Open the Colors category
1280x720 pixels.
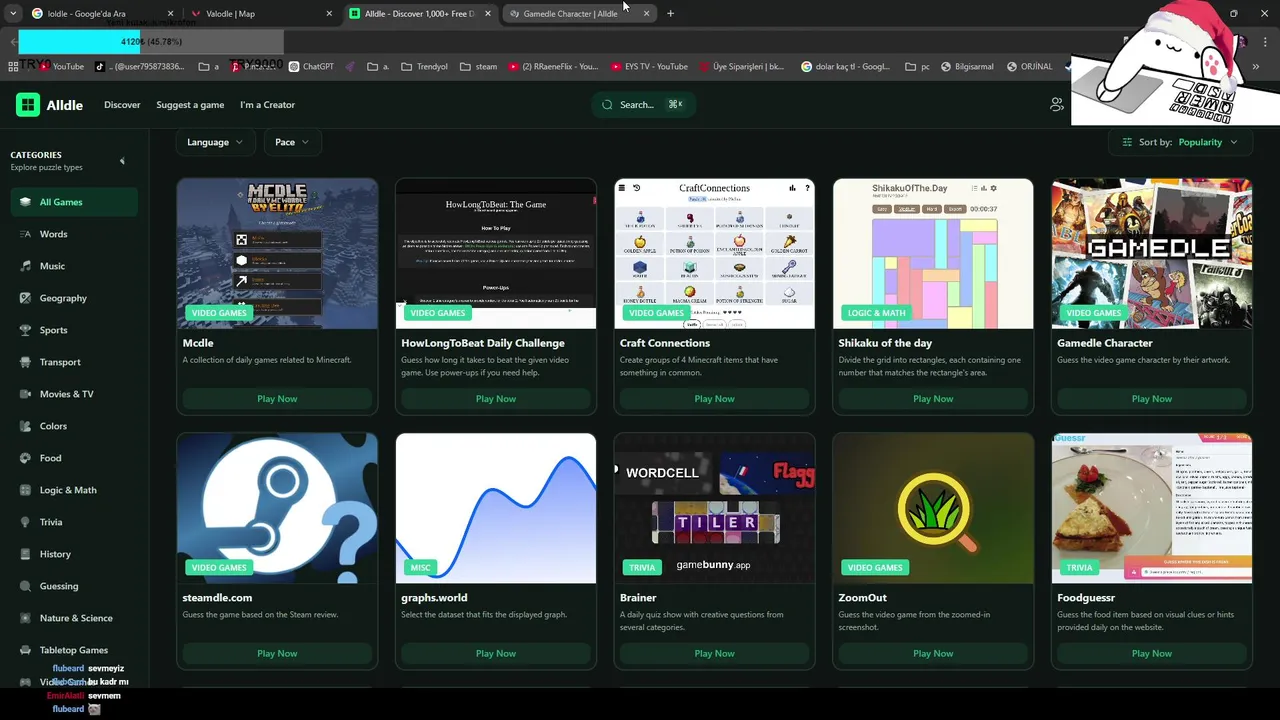pos(75,426)
